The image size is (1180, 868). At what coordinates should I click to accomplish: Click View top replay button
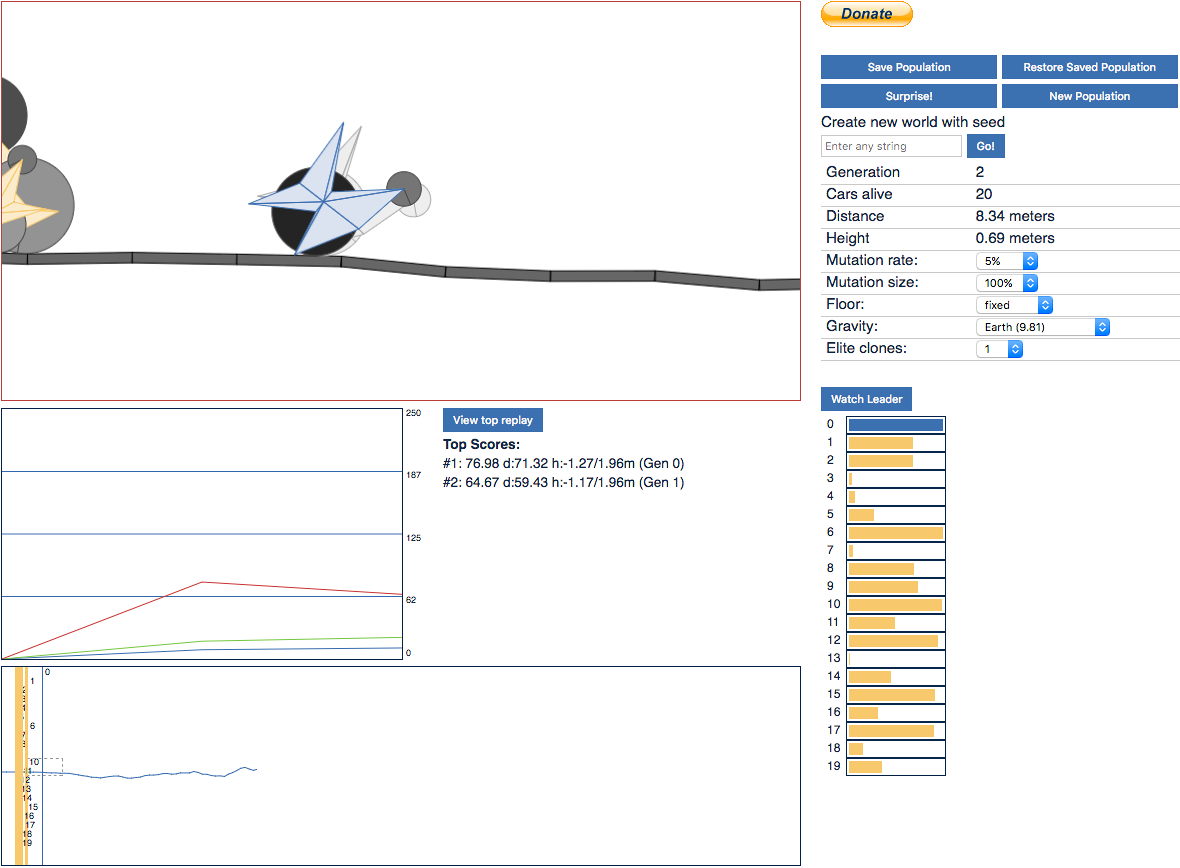492,420
